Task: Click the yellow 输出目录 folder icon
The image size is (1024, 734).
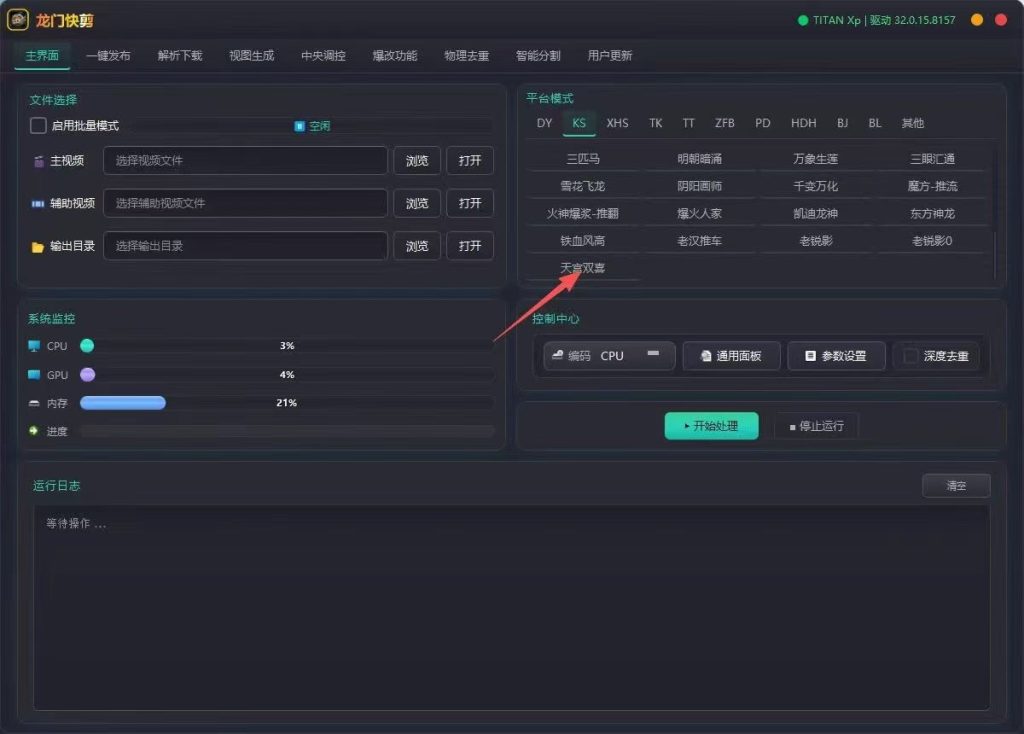Action: (x=38, y=247)
